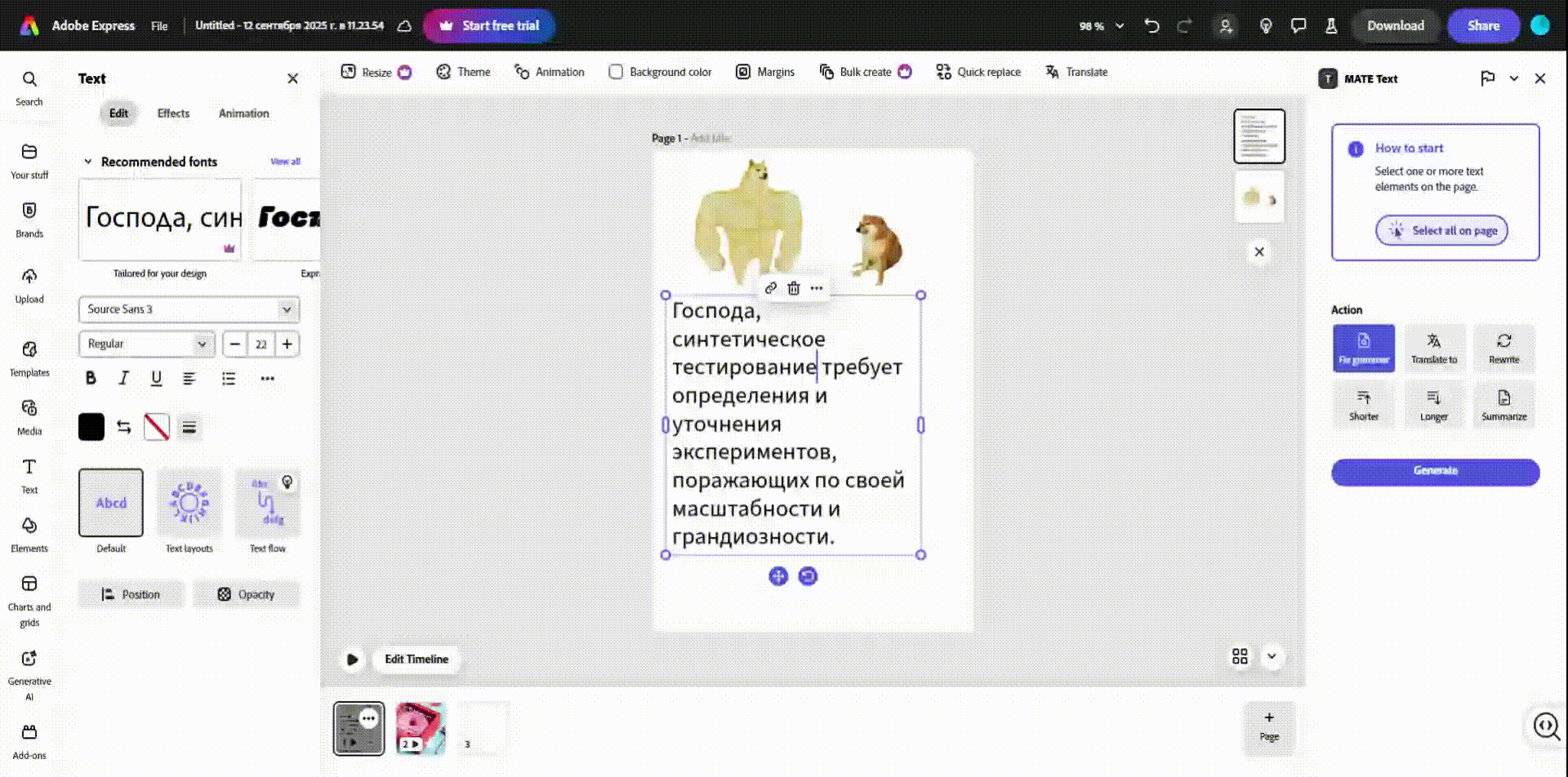This screenshot has height=777, width=1568.
Task: Open the Source Sans 3 font dropdown
Action: pyautogui.click(x=189, y=309)
